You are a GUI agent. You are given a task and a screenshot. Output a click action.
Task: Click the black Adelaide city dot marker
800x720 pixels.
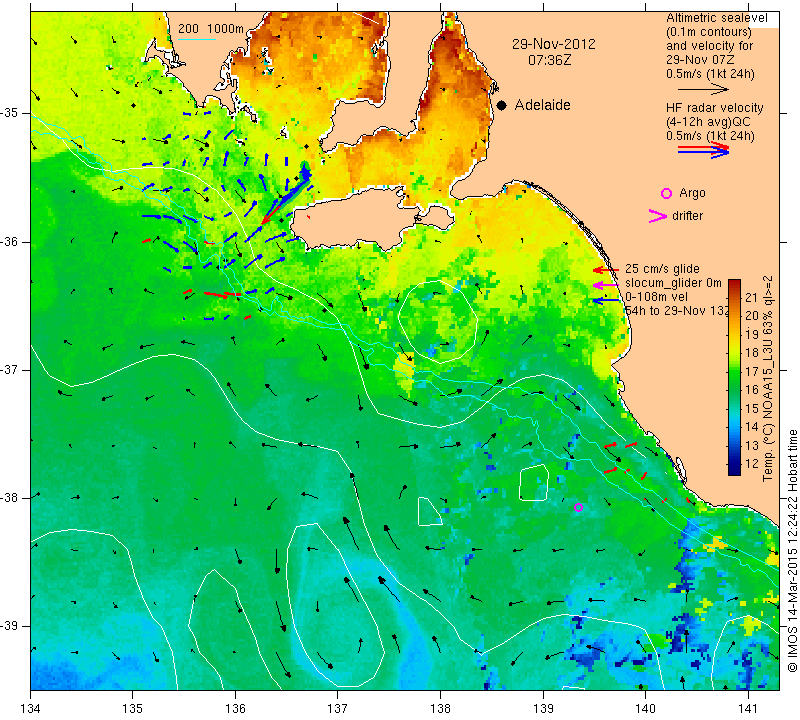click(x=502, y=105)
